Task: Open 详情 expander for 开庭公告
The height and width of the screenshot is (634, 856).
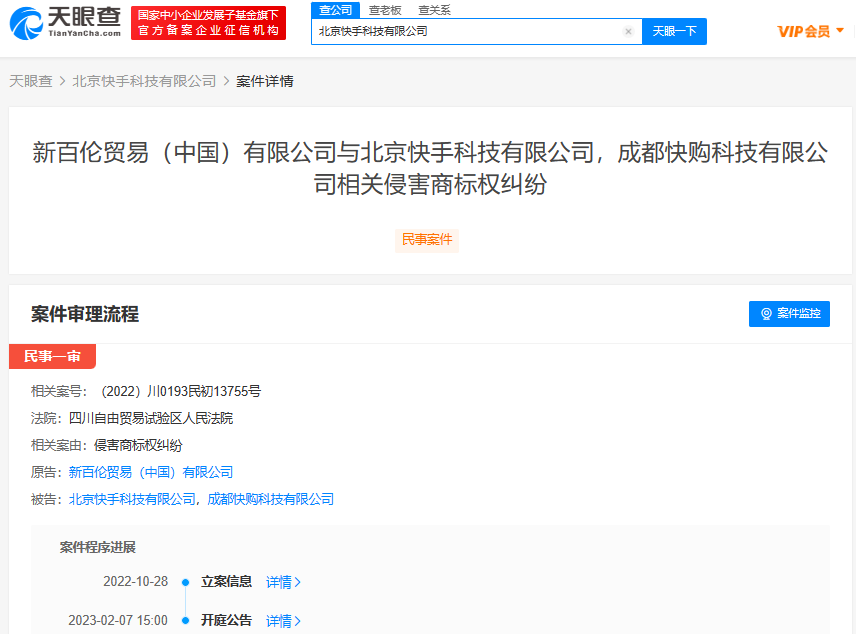Action: click(278, 621)
